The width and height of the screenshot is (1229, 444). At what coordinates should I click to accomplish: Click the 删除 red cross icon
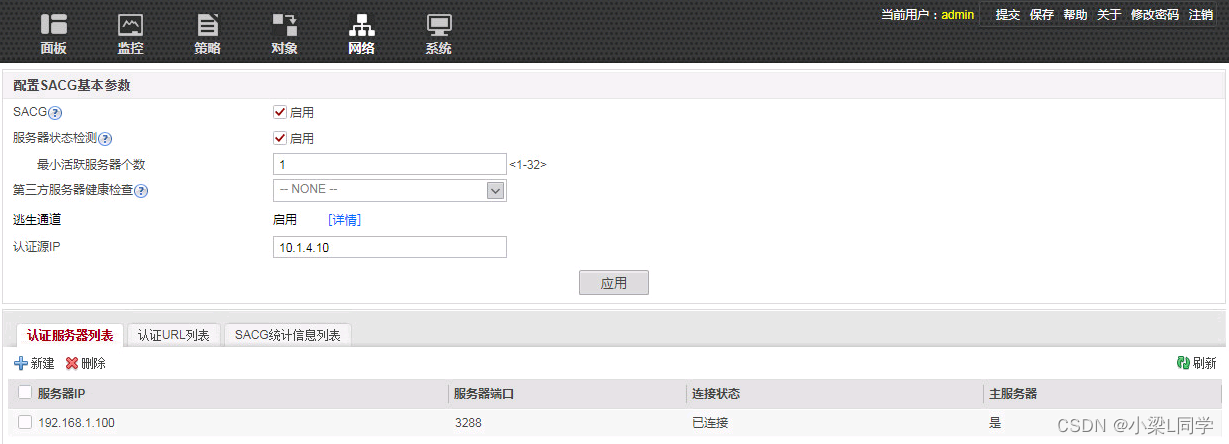click(72, 363)
